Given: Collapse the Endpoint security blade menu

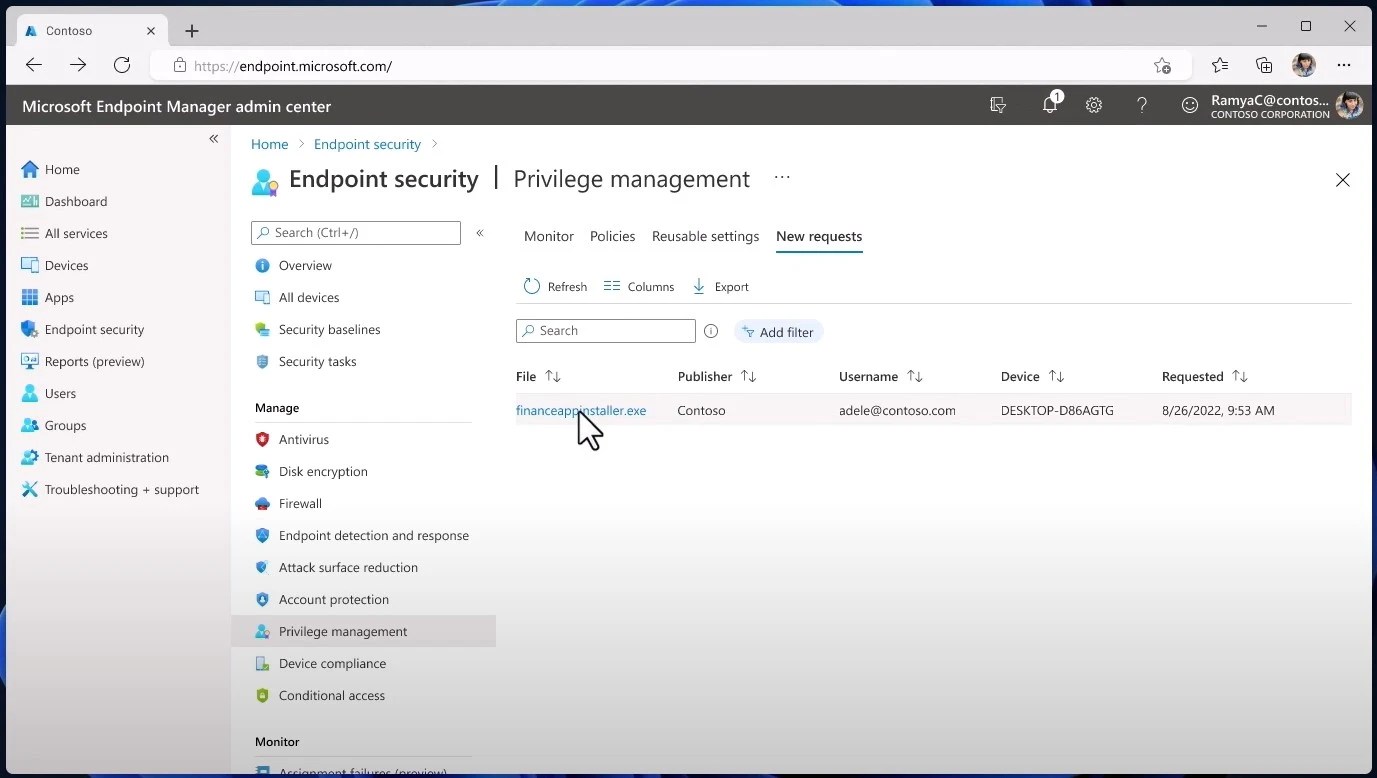Looking at the screenshot, I should [x=480, y=232].
